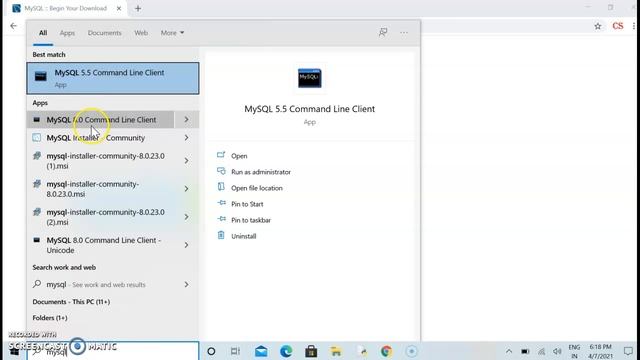Expand MySQL Installer - Community options arrow

[187, 138]
